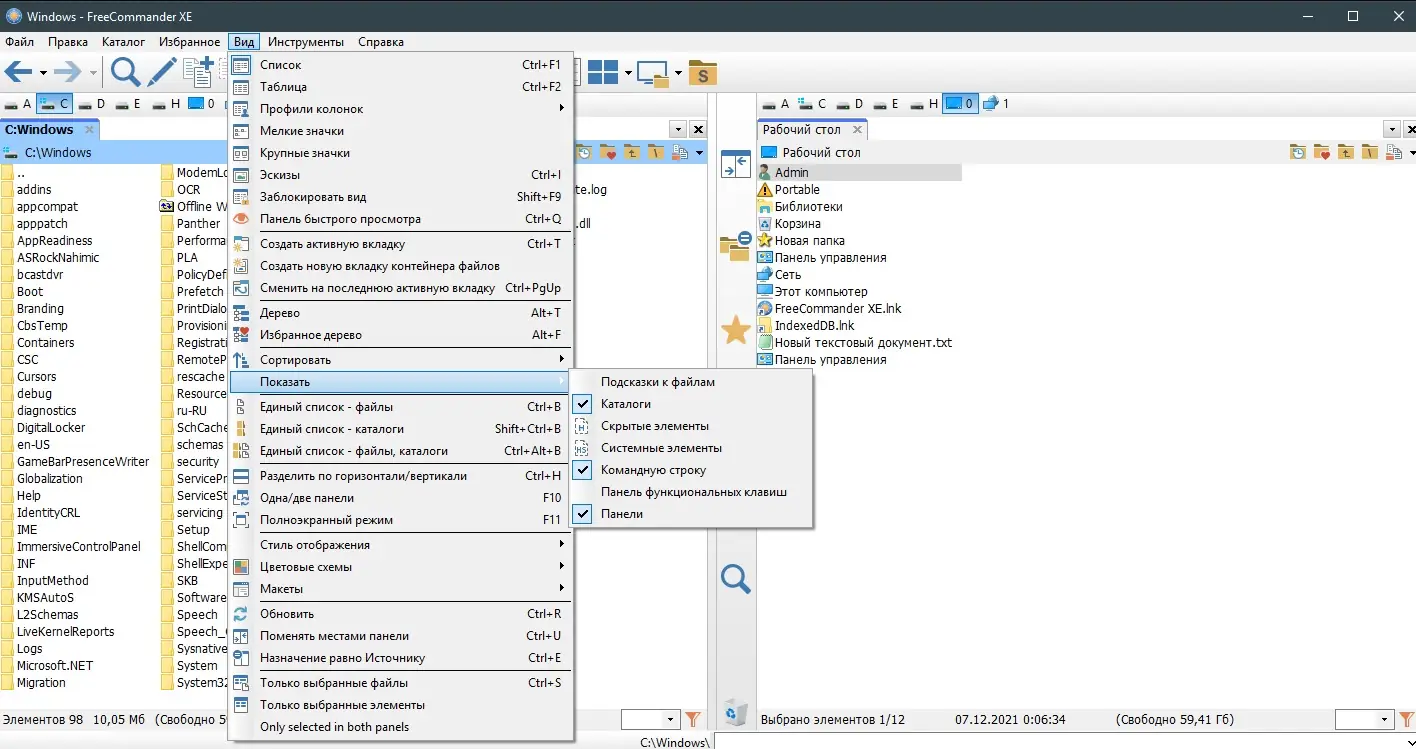This screenshot has width=1416, height=749.
Task: Expand the Цветовые схемы submenu
Action: tap(400, 567)
